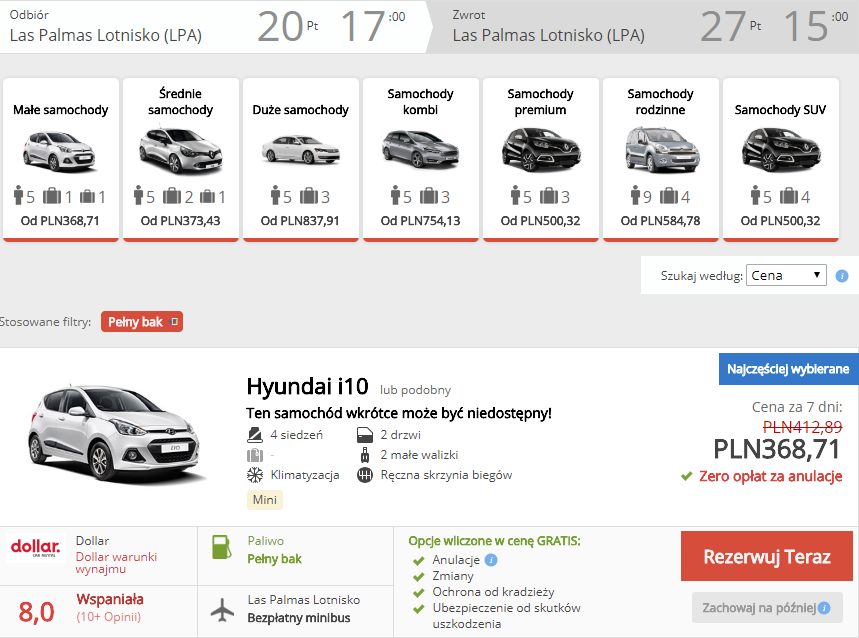Click the seat icon next to 4 siedzeń
Screen dimensions: 859x638
pyautogui.click(x=255, y=435)
